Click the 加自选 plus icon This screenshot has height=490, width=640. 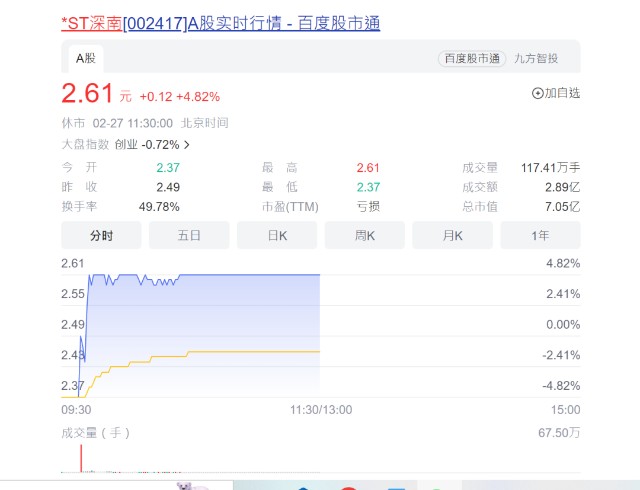coord(537,94)
